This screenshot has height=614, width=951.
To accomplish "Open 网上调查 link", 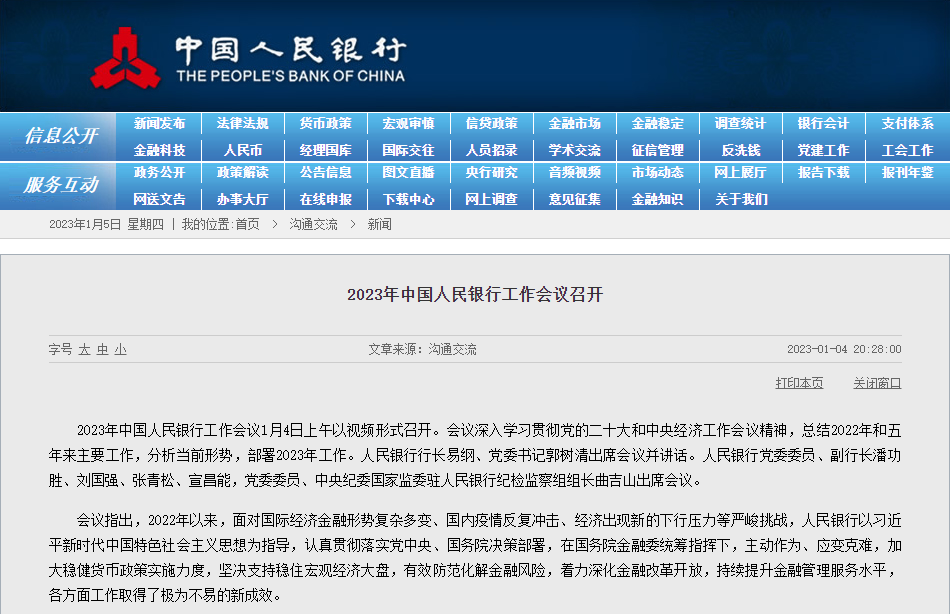I will tap(492, 199).
